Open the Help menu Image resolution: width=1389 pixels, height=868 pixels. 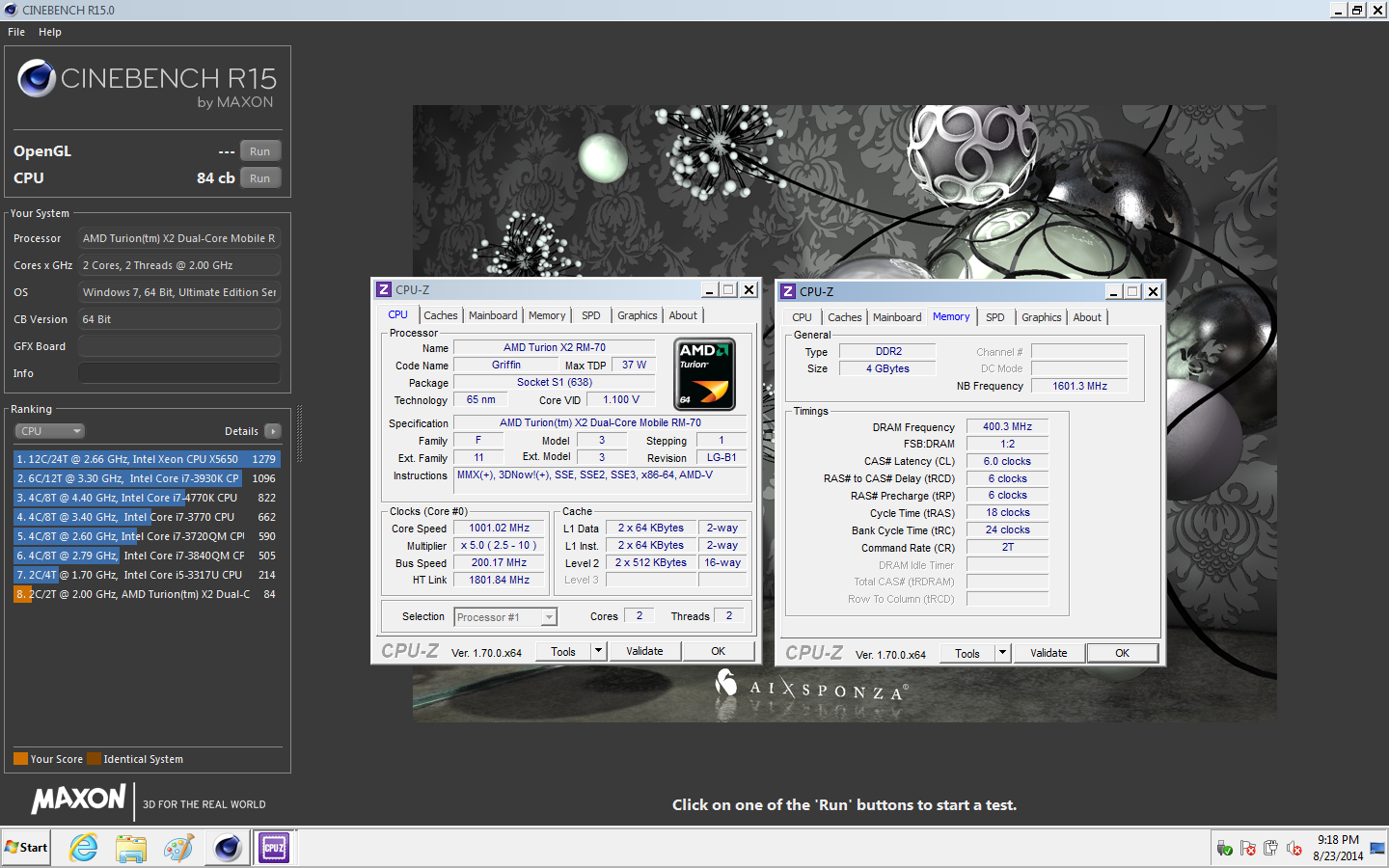tap(50, 32)
